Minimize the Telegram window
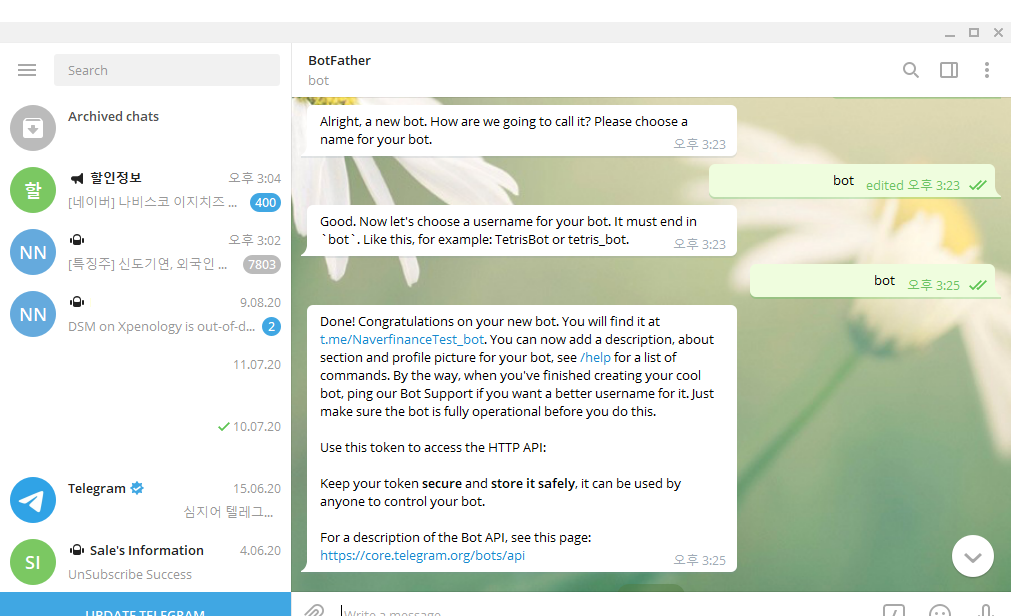Screen dimensions: 1011x616 949,33
